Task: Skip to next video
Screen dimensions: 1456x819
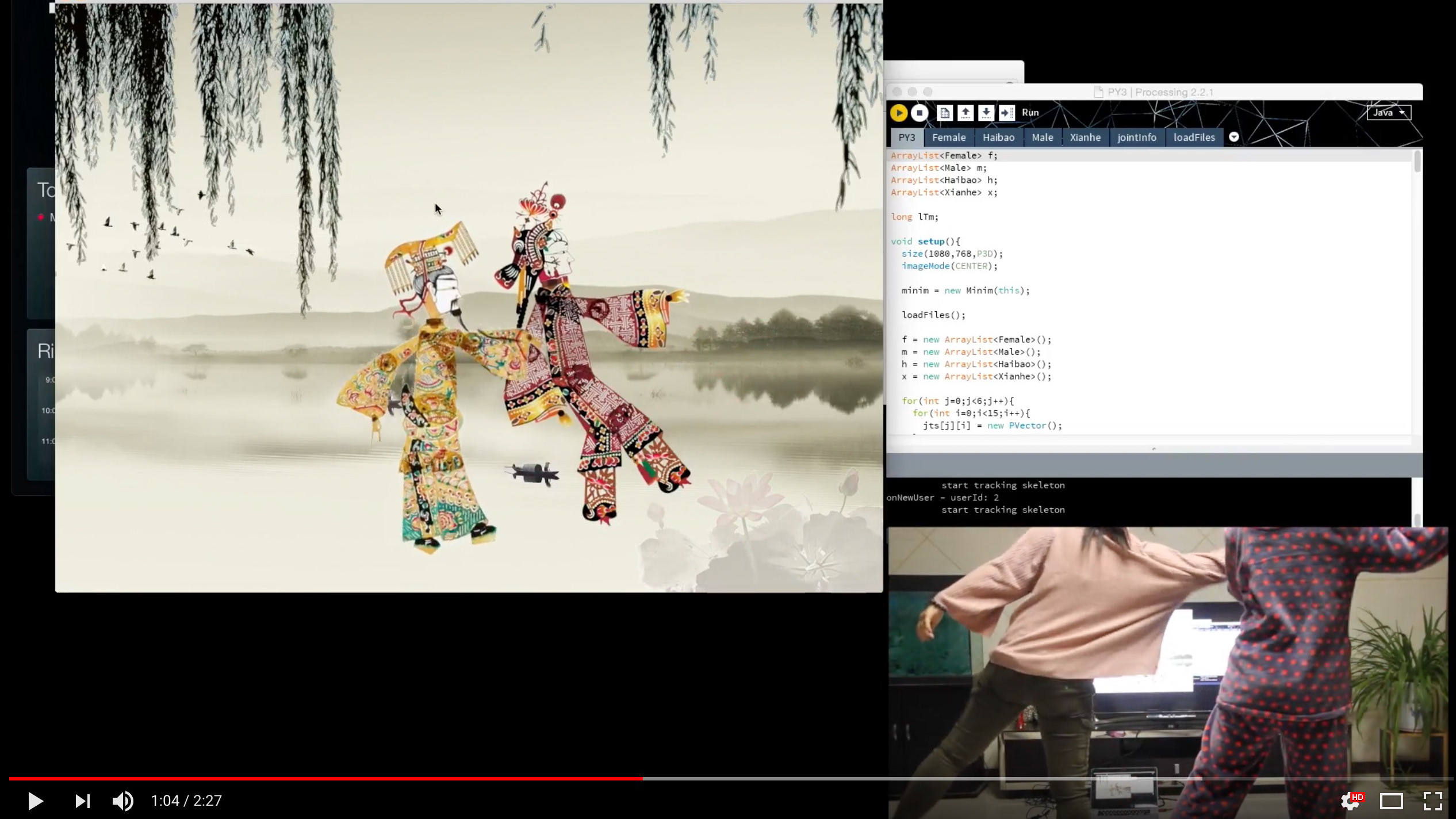Action: 83,801
